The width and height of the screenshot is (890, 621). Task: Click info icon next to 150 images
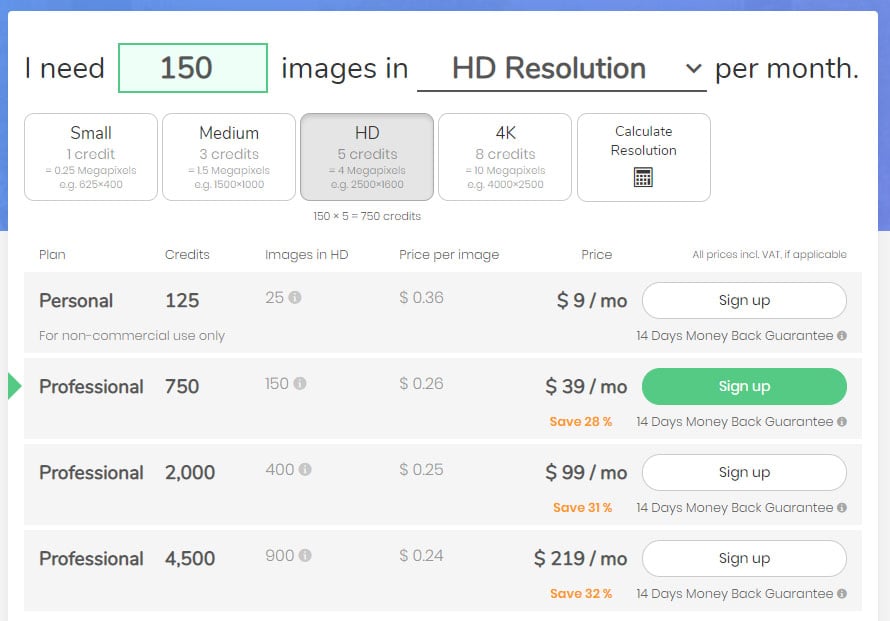[300, 384]
